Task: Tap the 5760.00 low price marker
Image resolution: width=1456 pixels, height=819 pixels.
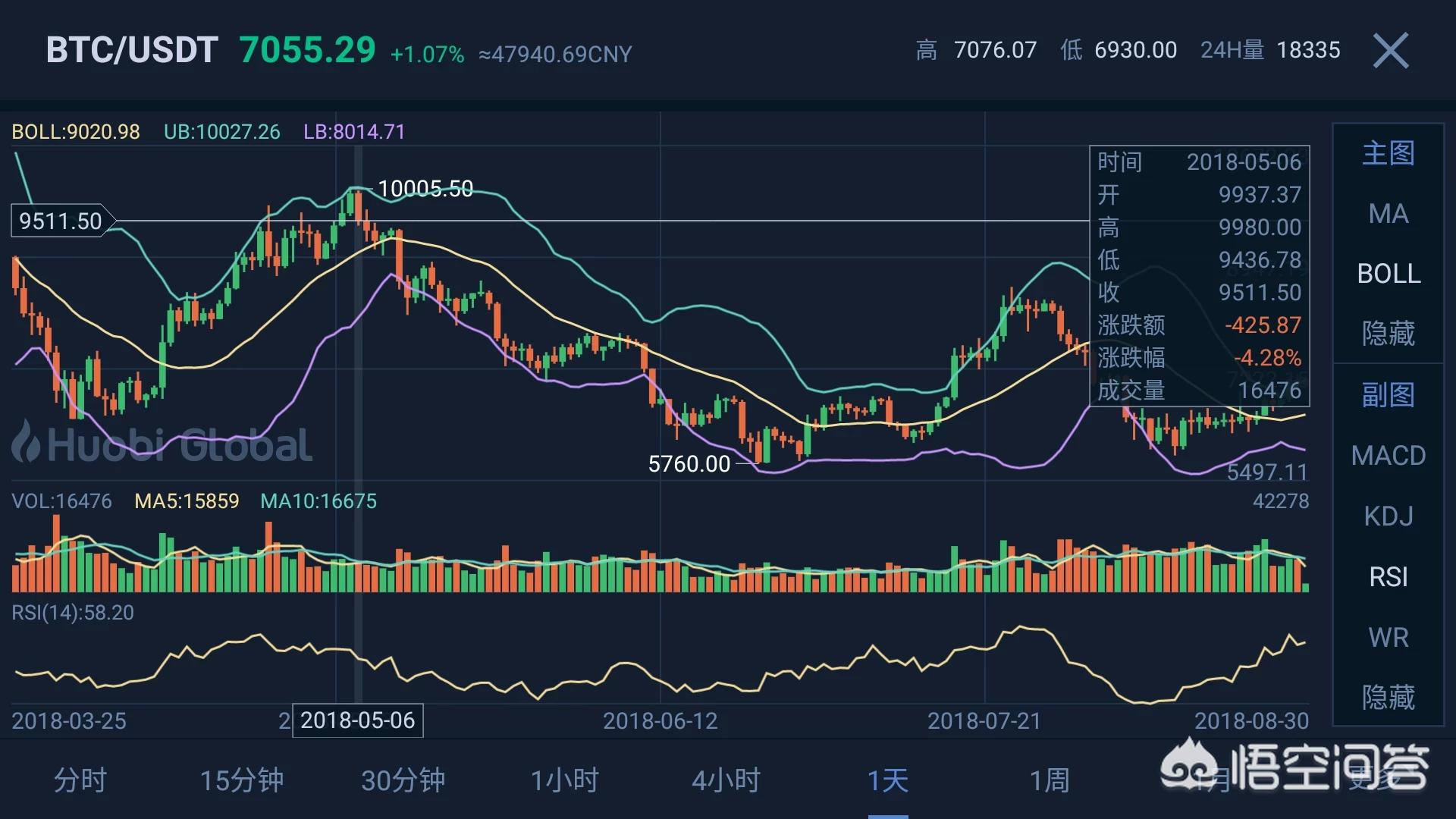Action: pyautogui.click(x=689, y=464)
